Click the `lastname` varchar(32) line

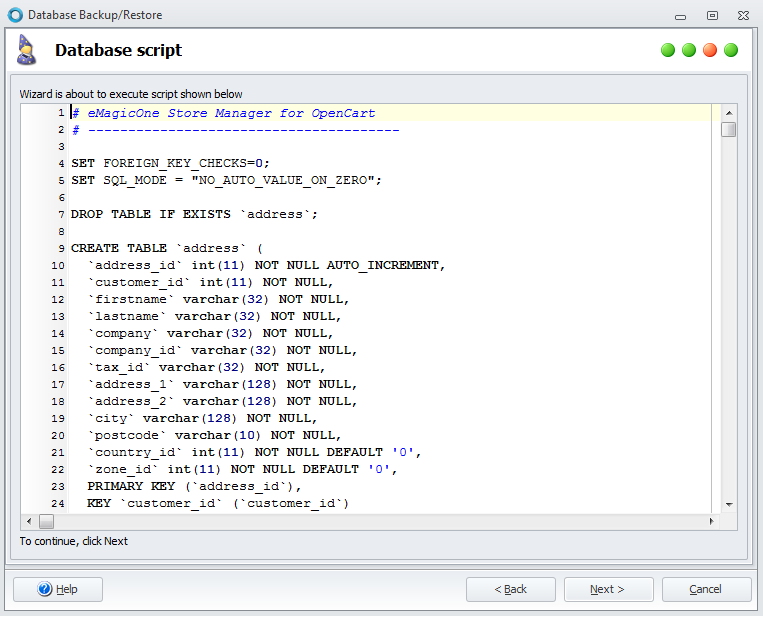[x=214, y=316]
